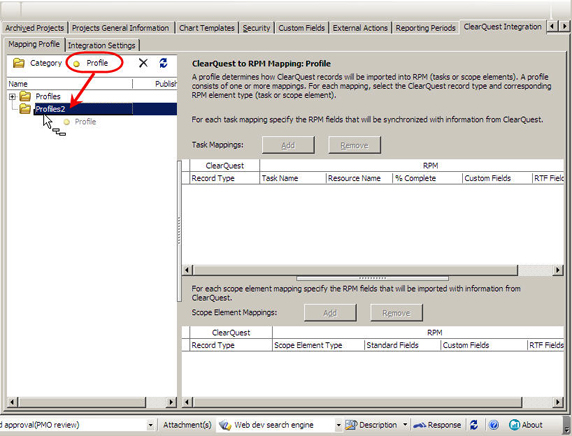Delete the selection with the X icon
This screenshot has height=436, width=572.
143,63
